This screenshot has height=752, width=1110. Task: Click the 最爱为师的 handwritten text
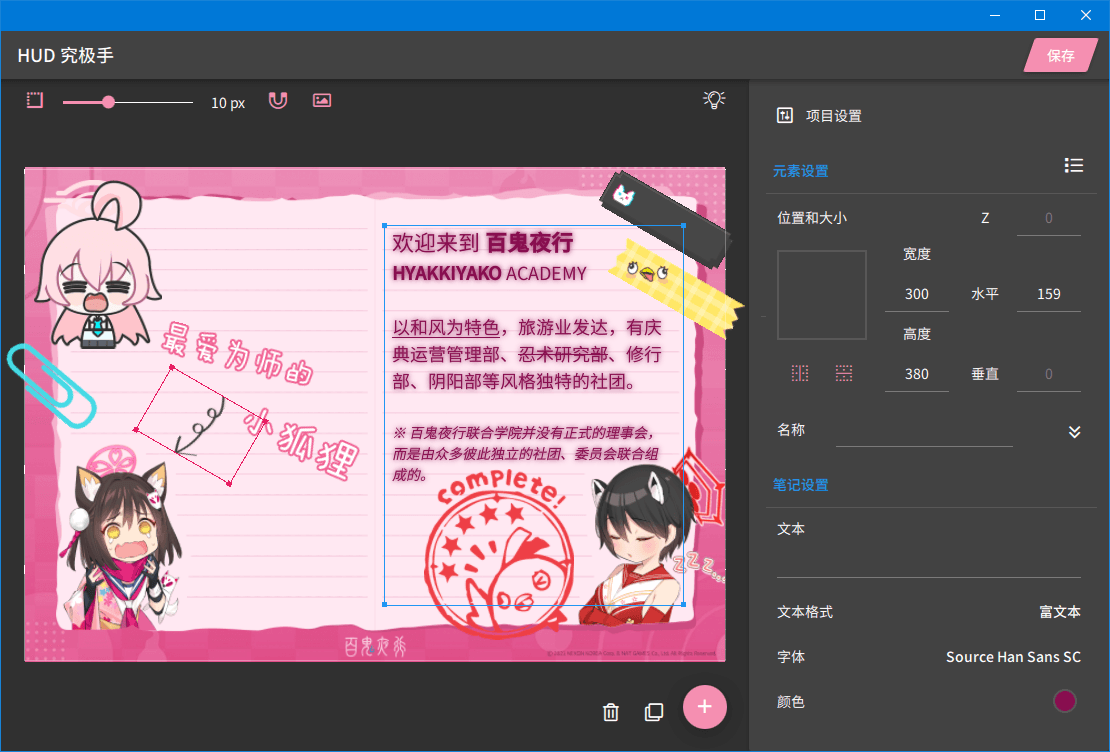tap(237, 353)
